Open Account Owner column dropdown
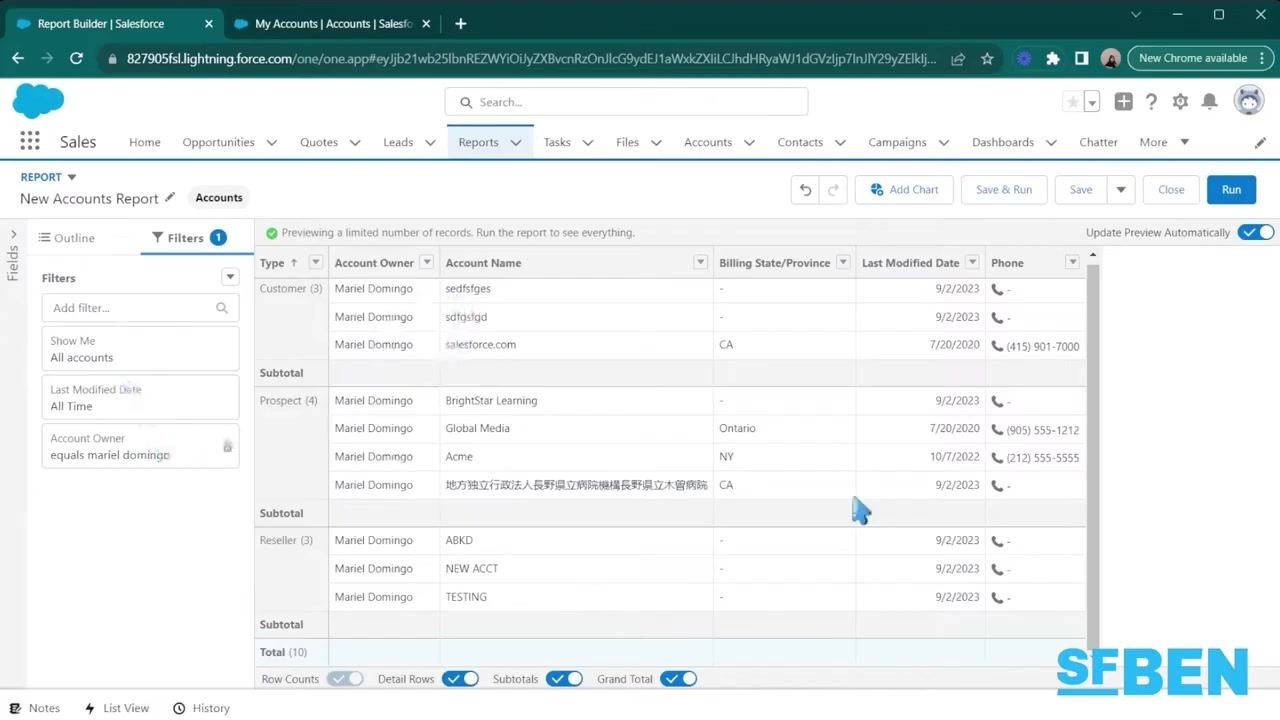 click(x=426, y=263)
